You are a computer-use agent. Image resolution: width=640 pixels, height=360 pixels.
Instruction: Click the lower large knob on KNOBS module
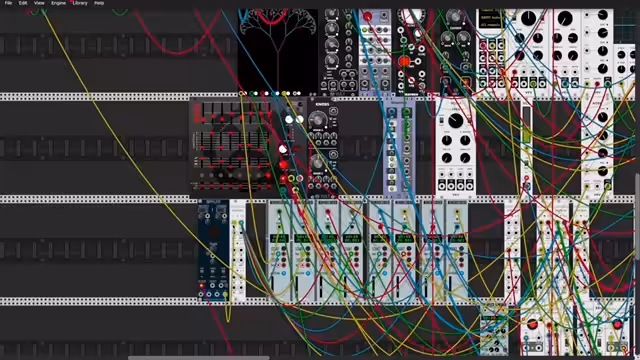318,163
